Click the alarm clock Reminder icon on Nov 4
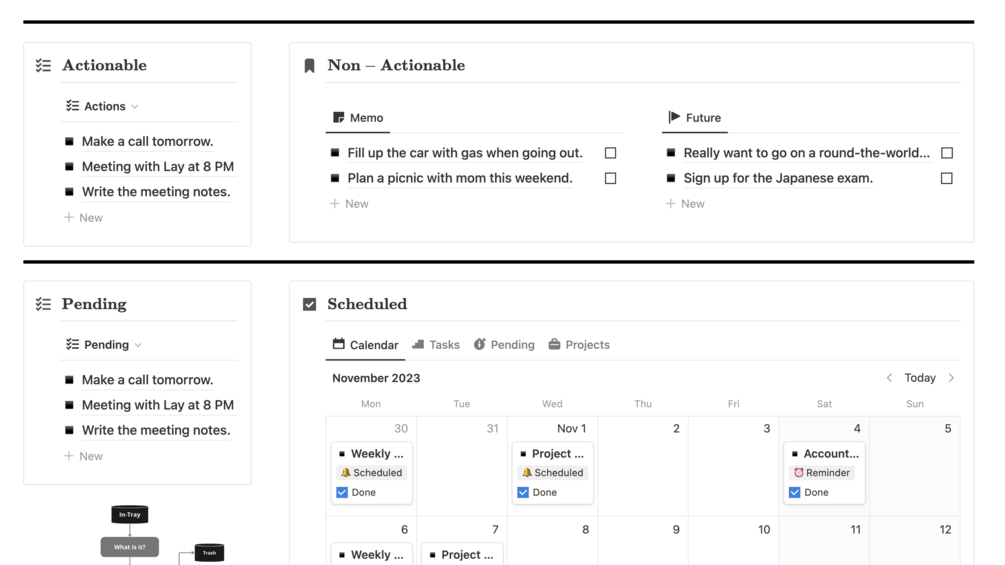Viewport: 1005px width, 565px height. (x=798, y=473)
